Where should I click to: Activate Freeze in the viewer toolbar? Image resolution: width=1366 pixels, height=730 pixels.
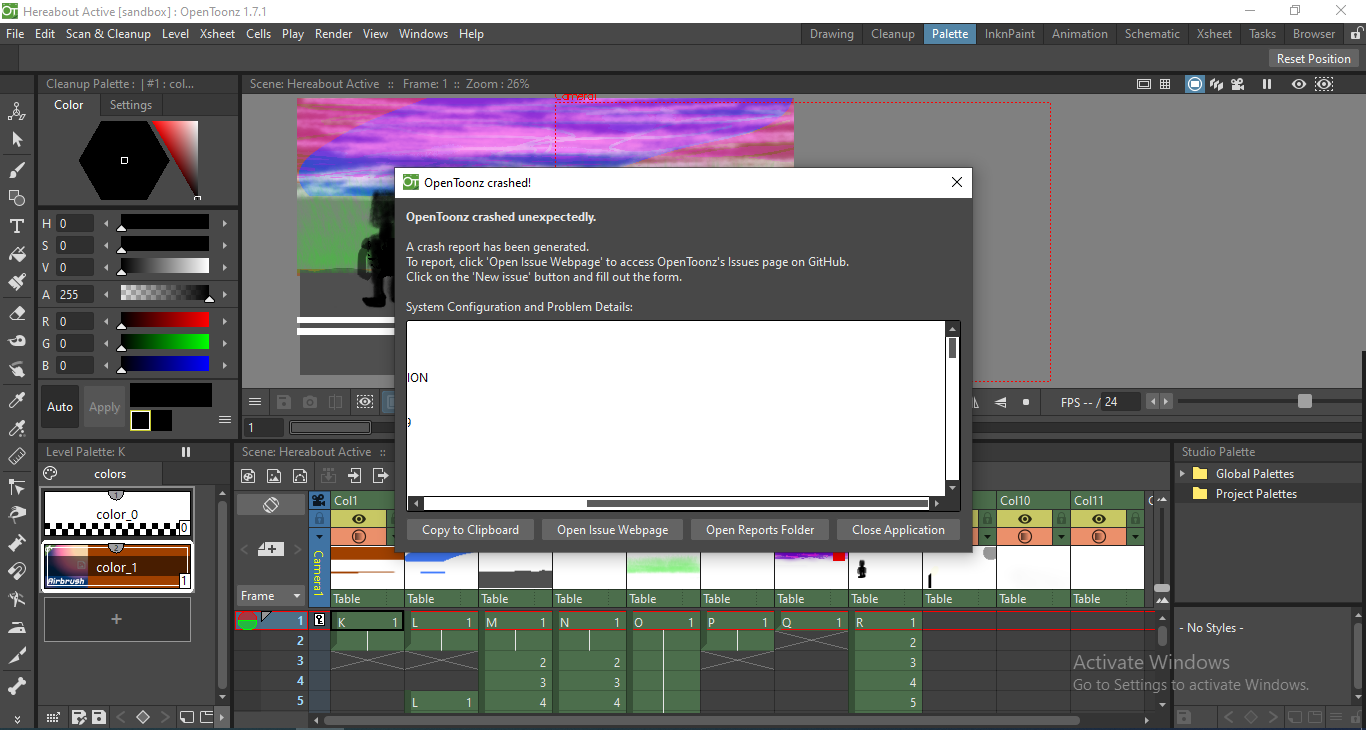pos(1267,84)
